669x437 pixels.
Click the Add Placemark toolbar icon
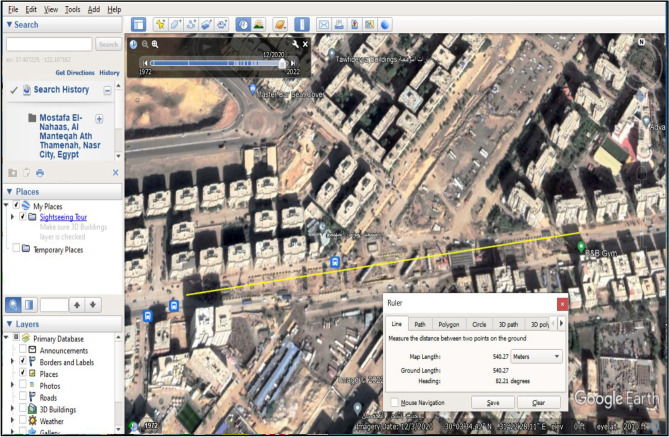click(x=161, y=23)
